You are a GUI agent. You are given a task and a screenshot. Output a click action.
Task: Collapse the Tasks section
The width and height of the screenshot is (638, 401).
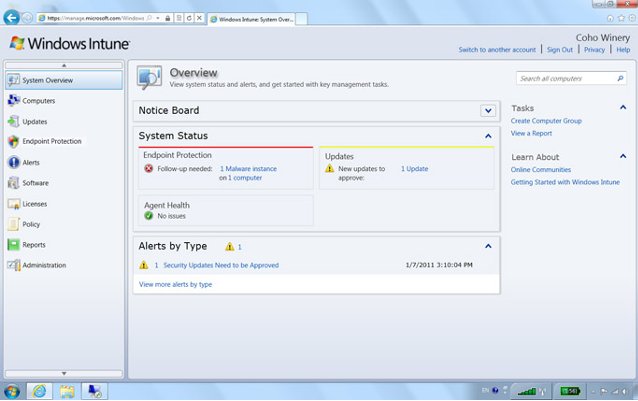coord(623,107)
